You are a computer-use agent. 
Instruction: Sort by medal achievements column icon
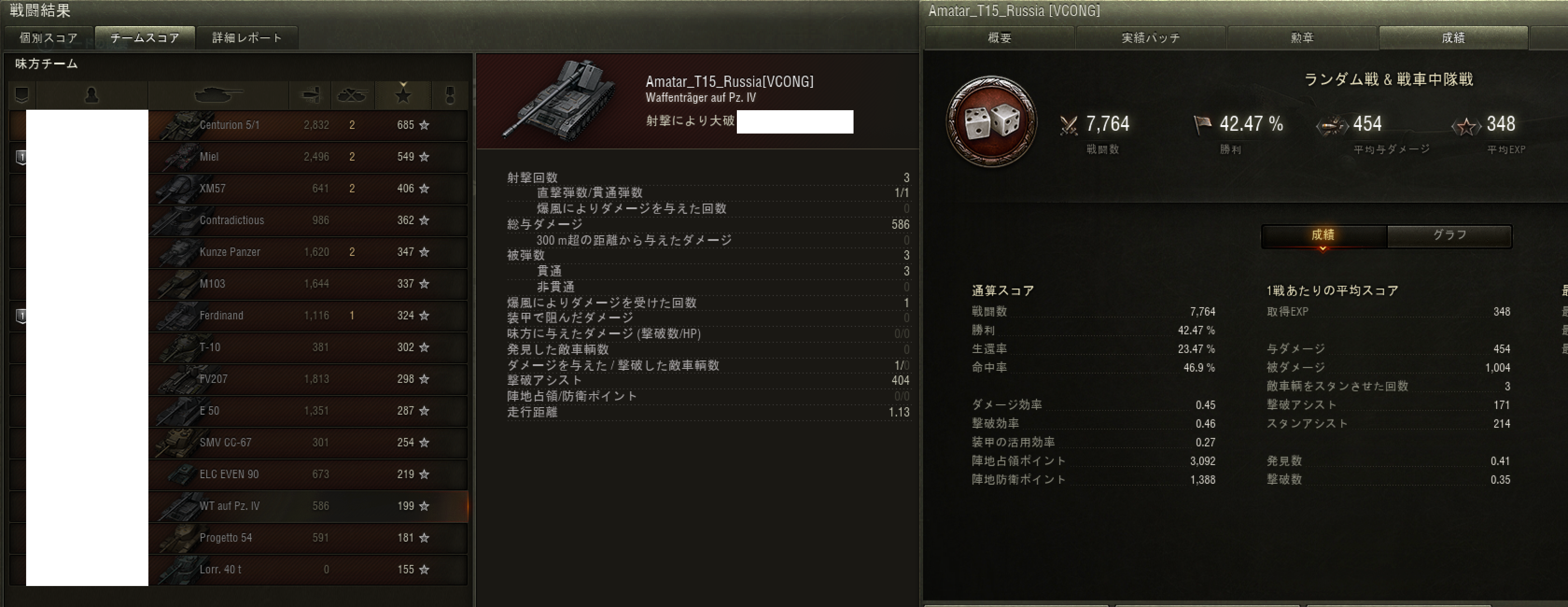(x=450, y=95)
